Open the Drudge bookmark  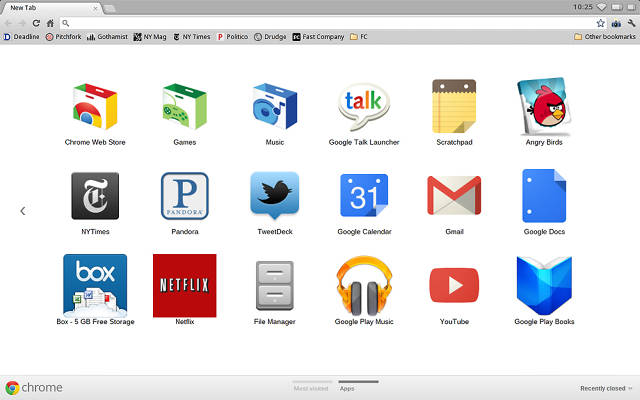click(x=270, y=37)
